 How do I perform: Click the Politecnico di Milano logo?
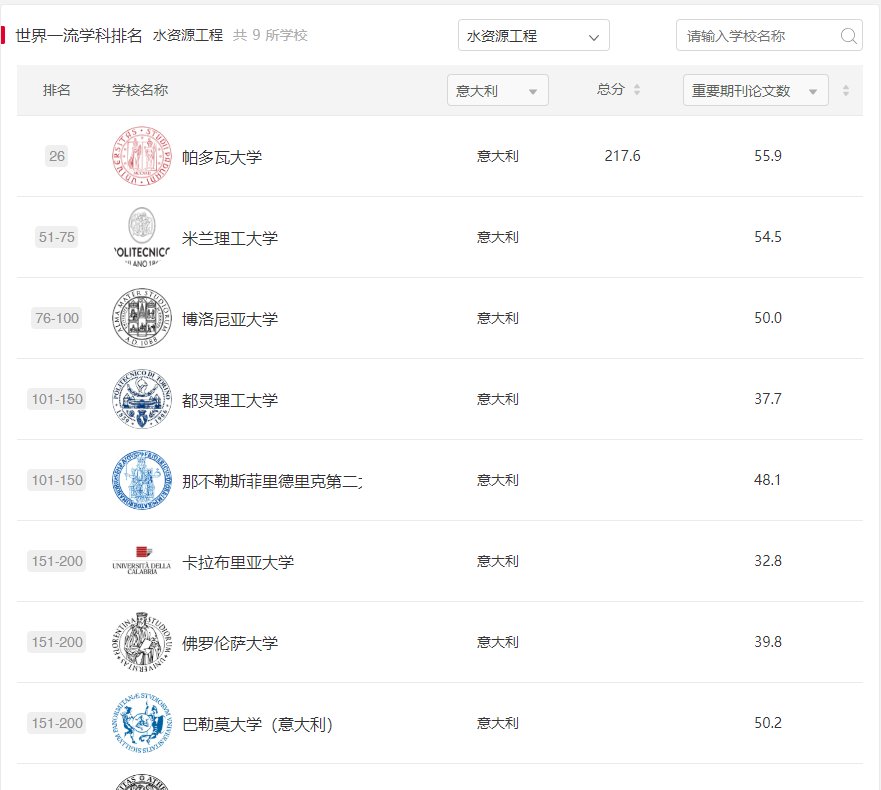pyautogui.click(x=141, y=237)
